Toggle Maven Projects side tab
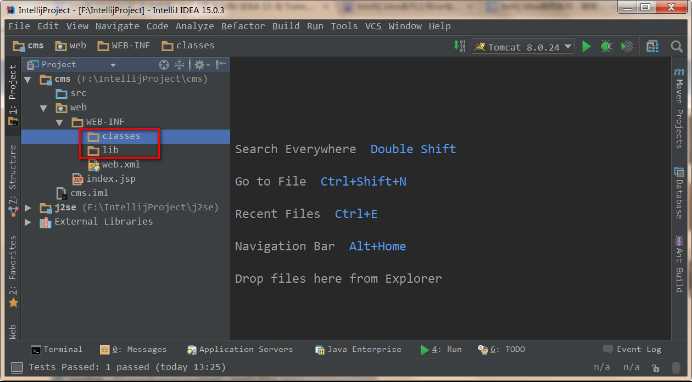692x382 pixels. click(679, 108)
